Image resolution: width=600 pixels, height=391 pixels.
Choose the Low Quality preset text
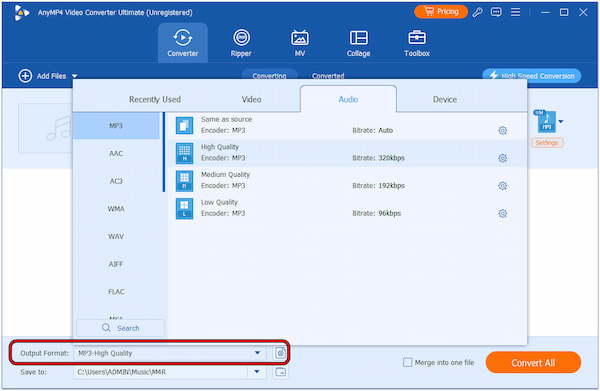pyautogui.click(x=219, y=202)
